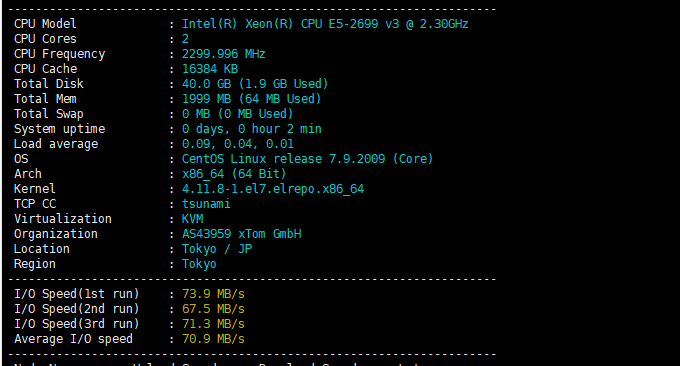
Task: Click the CPU Frequency value 2299.996 MHz
Action: 223,54
